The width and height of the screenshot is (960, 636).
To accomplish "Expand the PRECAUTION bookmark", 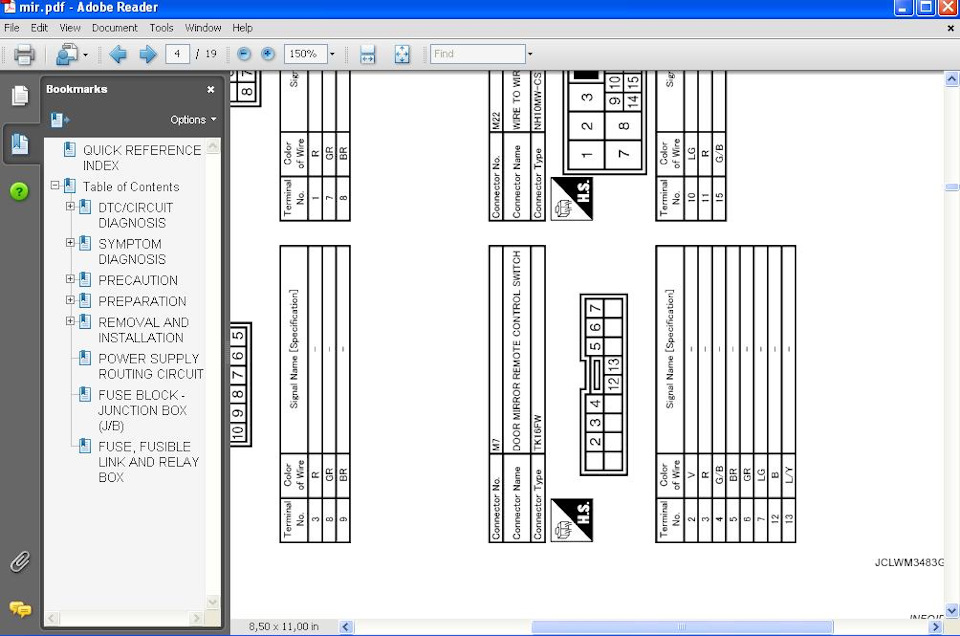I will tap(70, 279).
